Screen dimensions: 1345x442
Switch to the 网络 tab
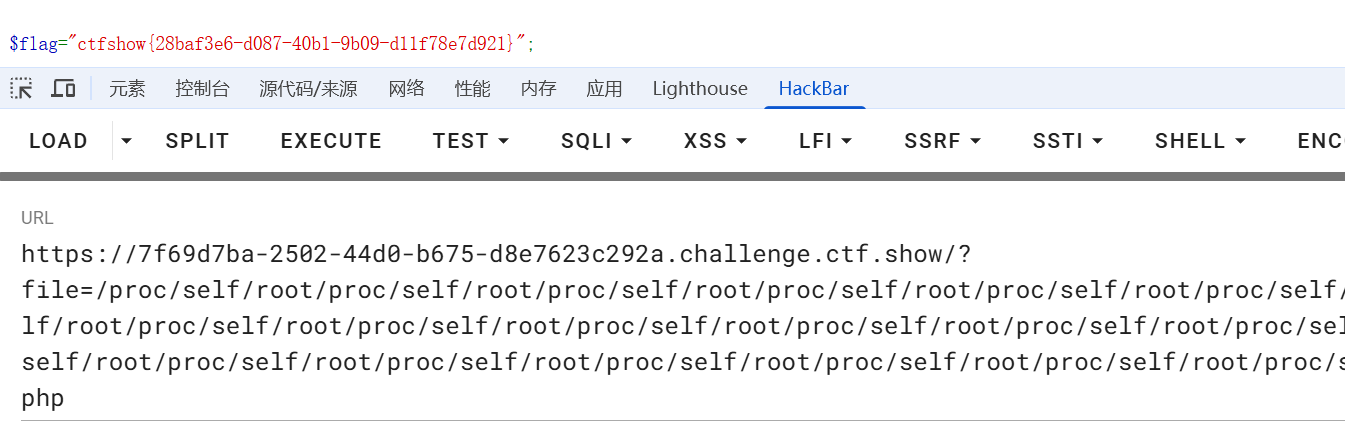pyautogui.click(x=407, y=89)
